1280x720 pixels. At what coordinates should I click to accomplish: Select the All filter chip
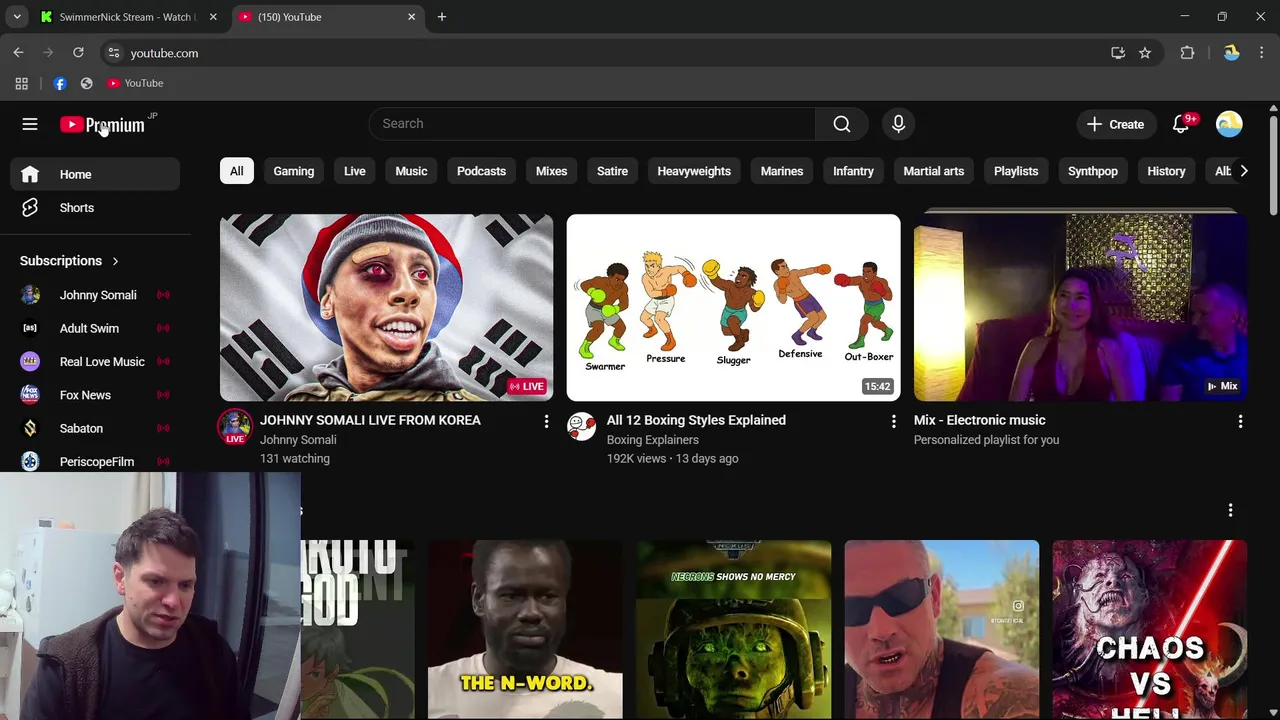point(236,171)
